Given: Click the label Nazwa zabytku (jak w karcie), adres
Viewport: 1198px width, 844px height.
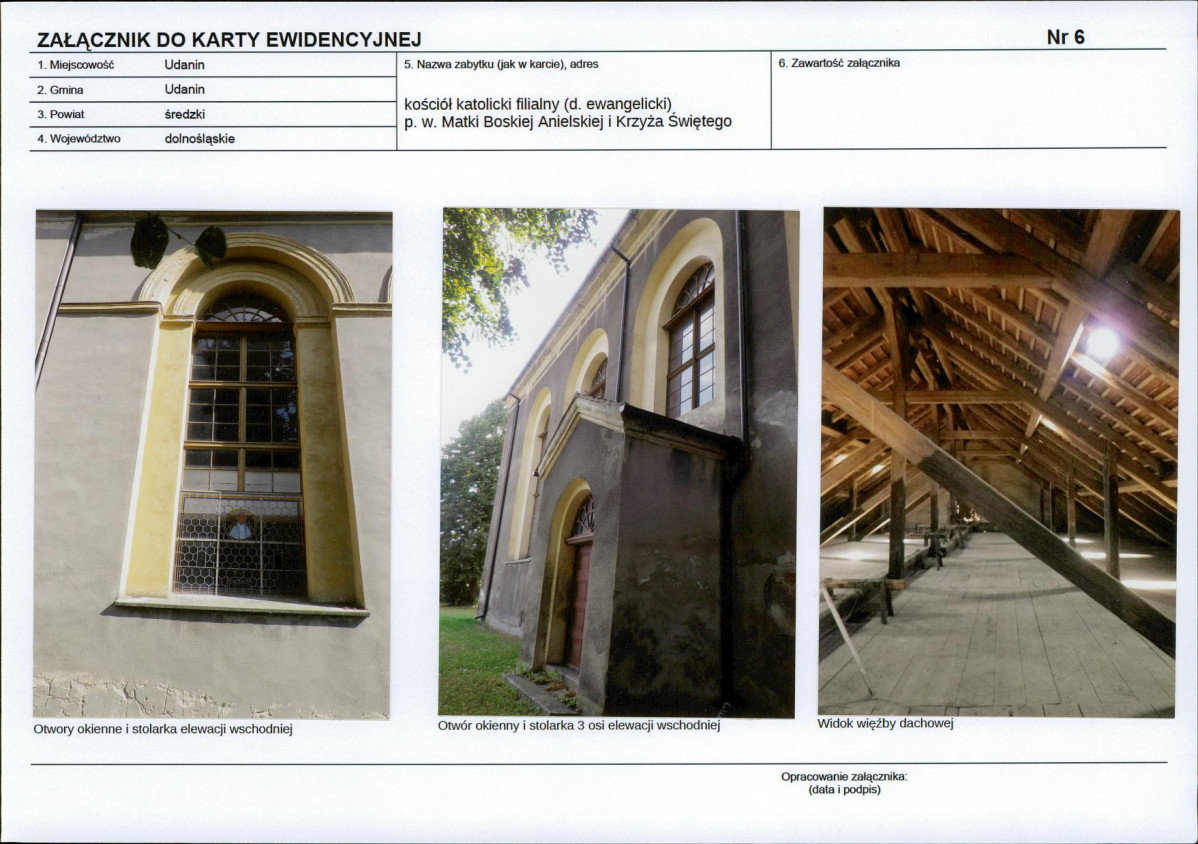Looking at the screenshot, I should coord(500,64).
